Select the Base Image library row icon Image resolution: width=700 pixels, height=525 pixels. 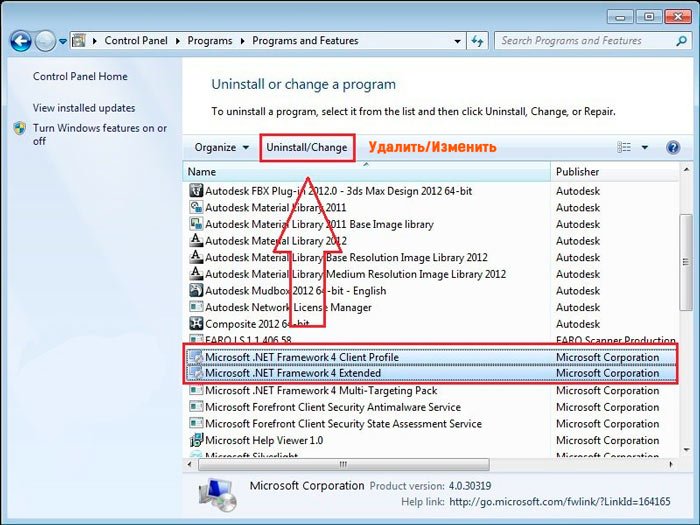tap(196, 224)
